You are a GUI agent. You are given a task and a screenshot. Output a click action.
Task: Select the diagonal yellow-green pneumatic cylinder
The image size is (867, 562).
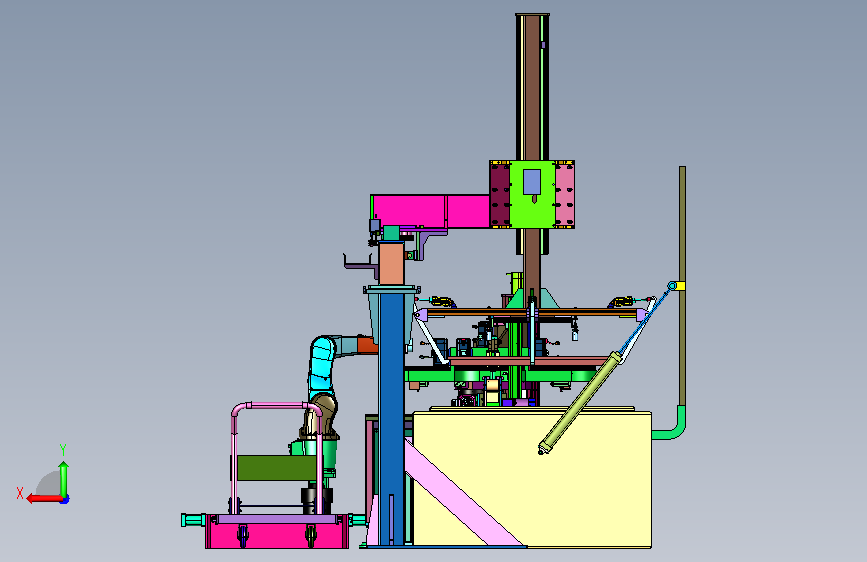click(581, 403)
